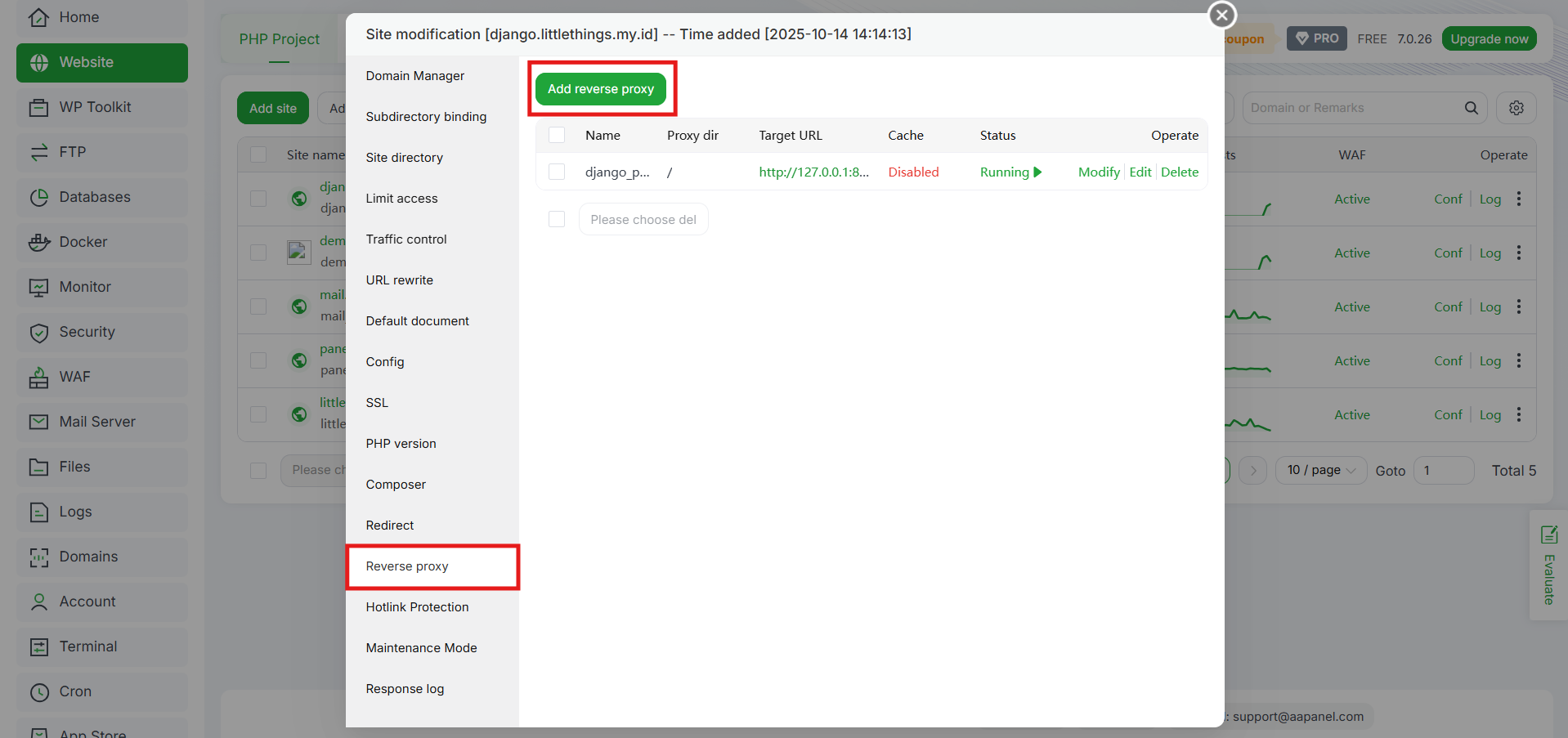1568x738 pixels.
Task: Check the first site row checkbox
Action: coord(258,199)
